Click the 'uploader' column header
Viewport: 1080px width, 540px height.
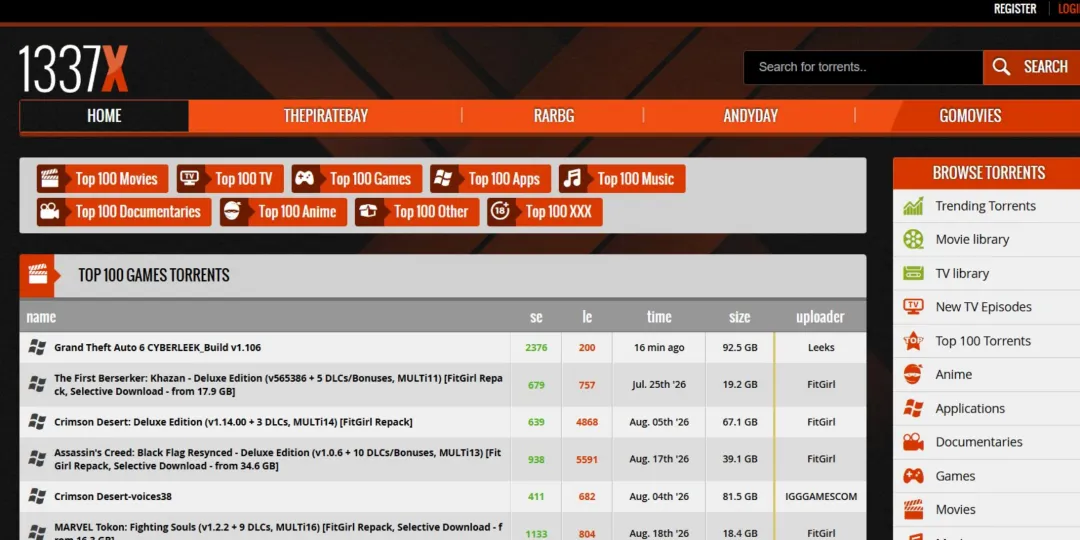click(820, 317)
